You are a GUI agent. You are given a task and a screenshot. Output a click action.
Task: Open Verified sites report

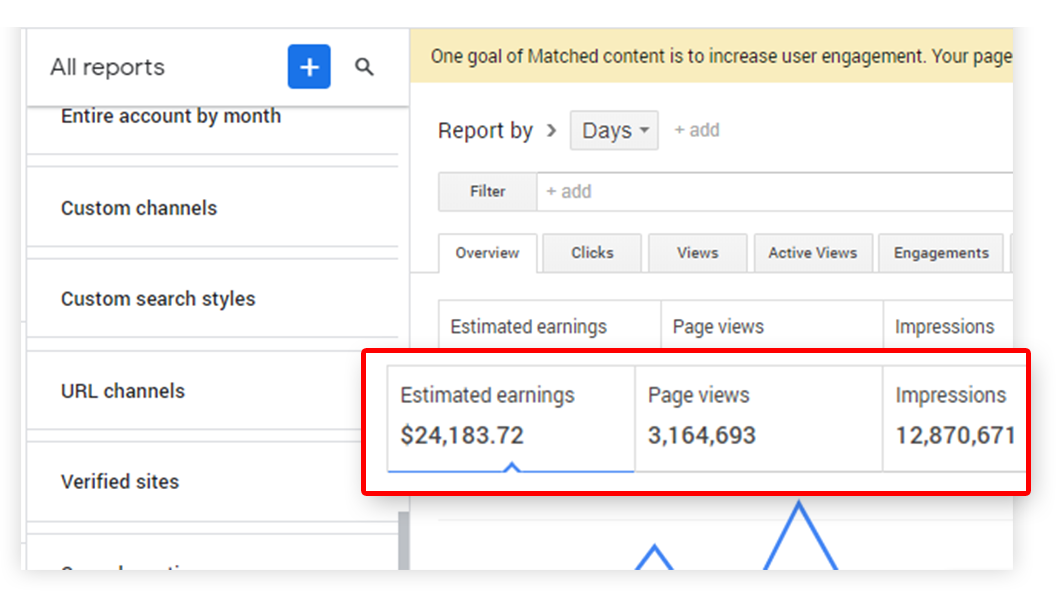pyautogui.click(x=120, y=481)
